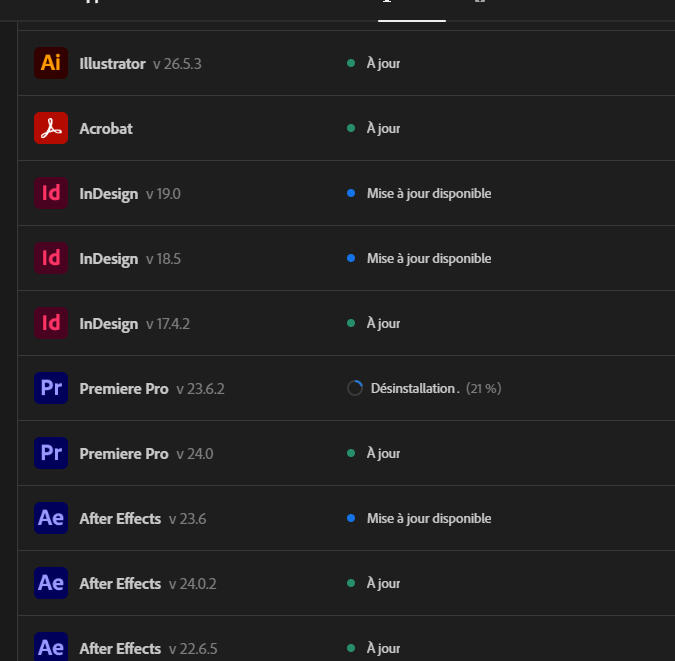Screen dimensions: 675x661
Task: Click the Illustrator app icon
Action: click(51, 63)
